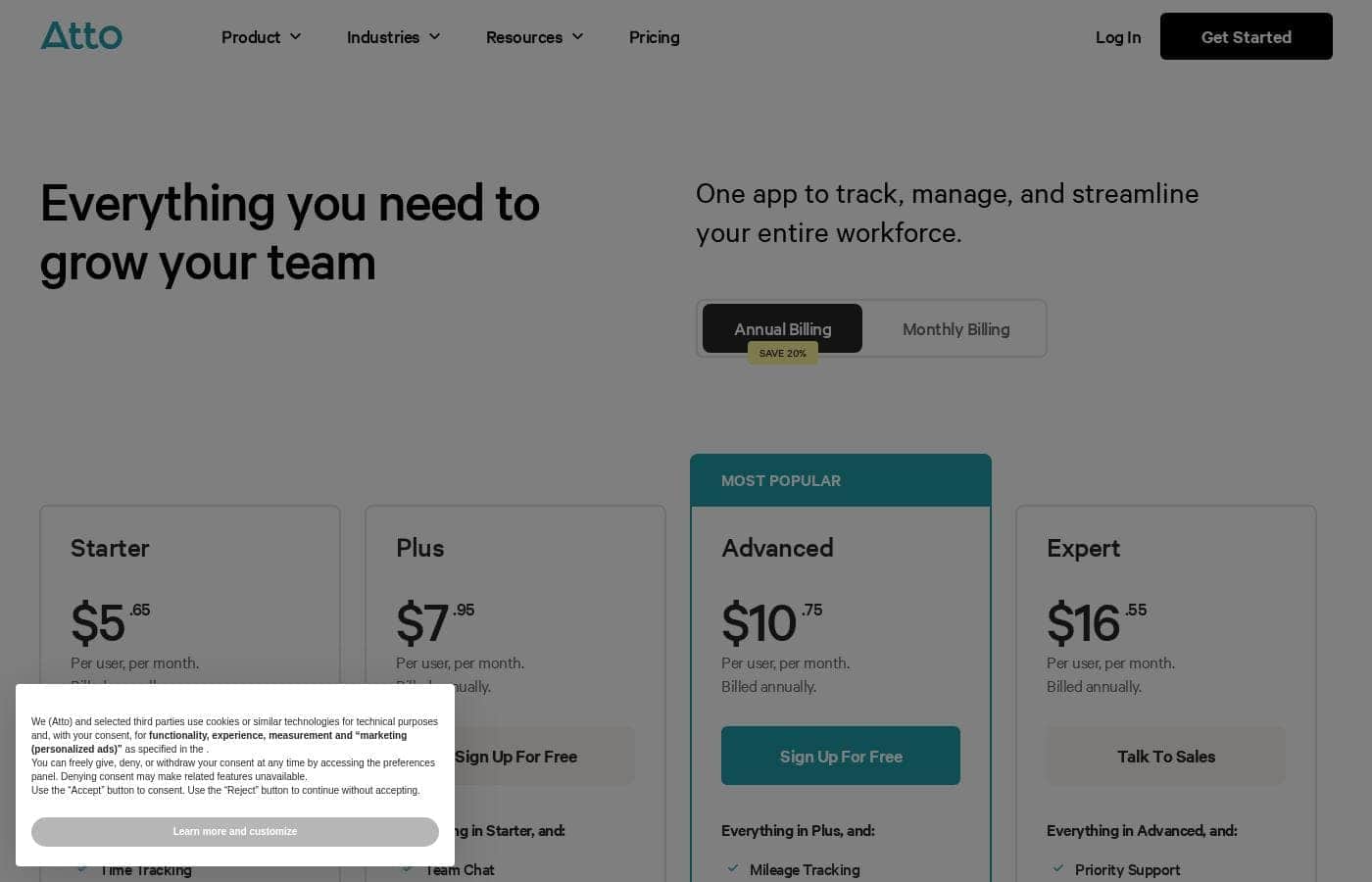
Task: Click the Priority Support feature text
Action: tap(1127, 869)
